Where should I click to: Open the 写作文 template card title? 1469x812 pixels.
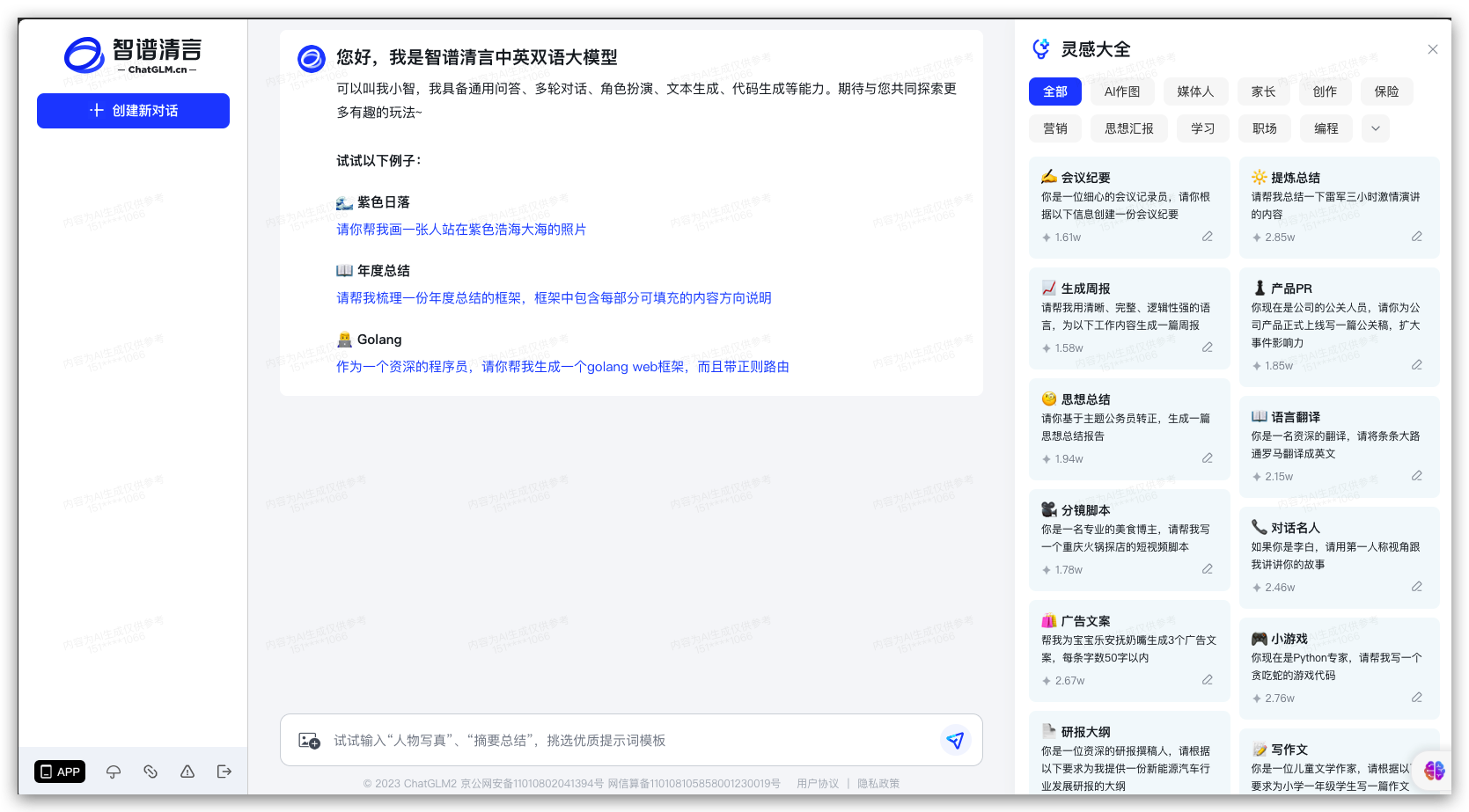click(x=1289, y=750)
